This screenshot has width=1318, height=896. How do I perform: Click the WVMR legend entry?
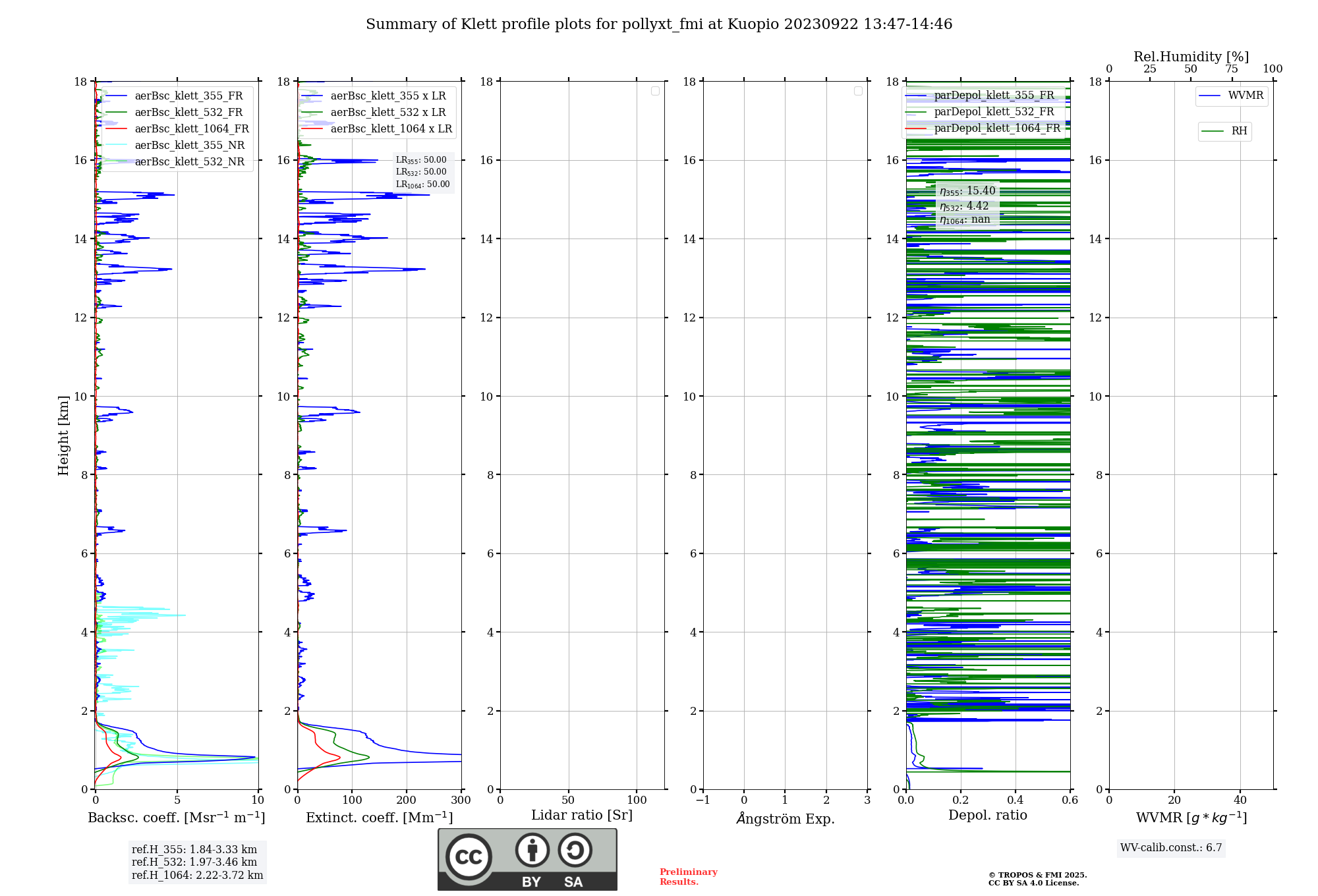click(x=1232, y=96)
